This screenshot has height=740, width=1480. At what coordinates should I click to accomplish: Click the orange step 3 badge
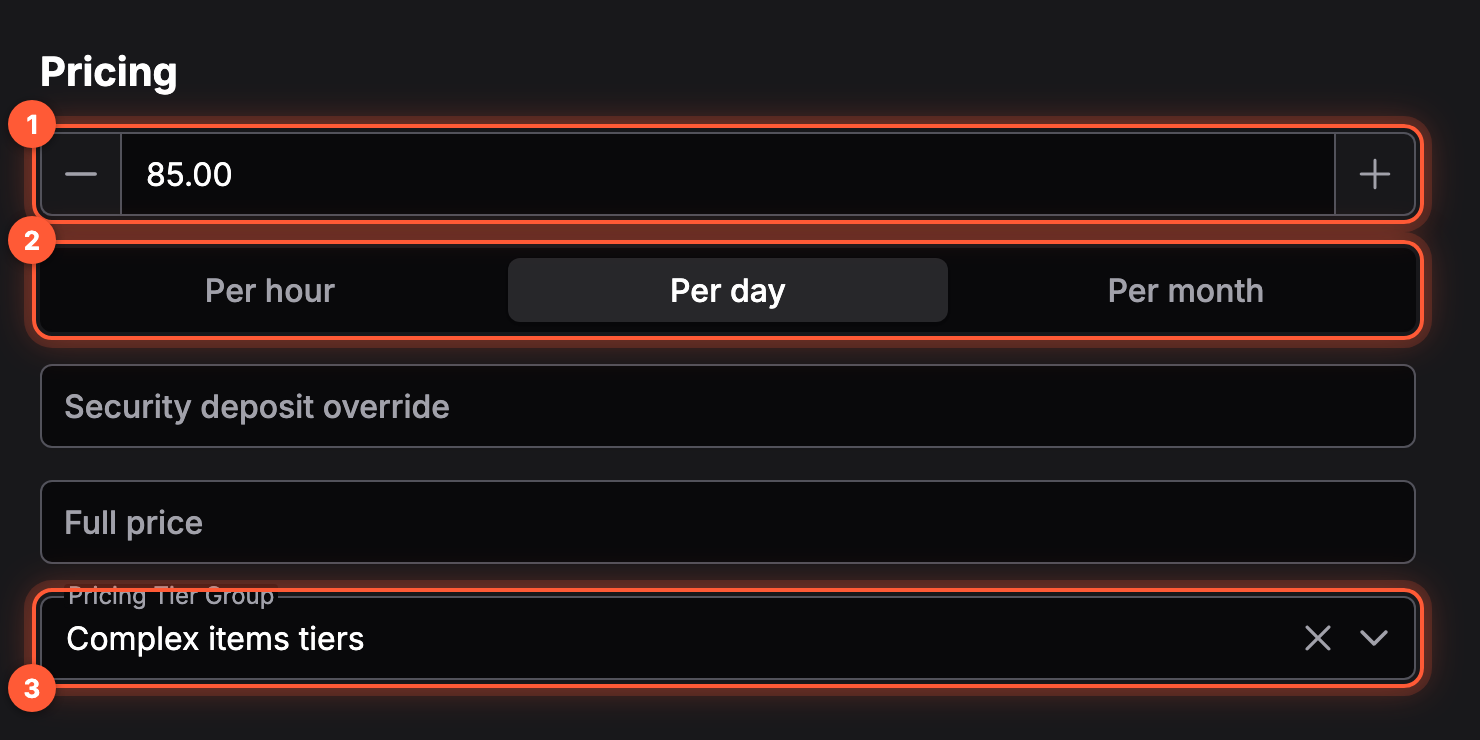pyautogui.click(x=31, y=689)
